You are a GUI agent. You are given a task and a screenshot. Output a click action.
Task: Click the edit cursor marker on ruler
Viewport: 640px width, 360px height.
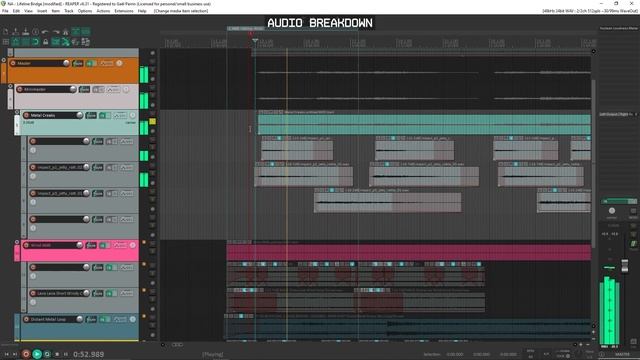[x=255, y=41]
